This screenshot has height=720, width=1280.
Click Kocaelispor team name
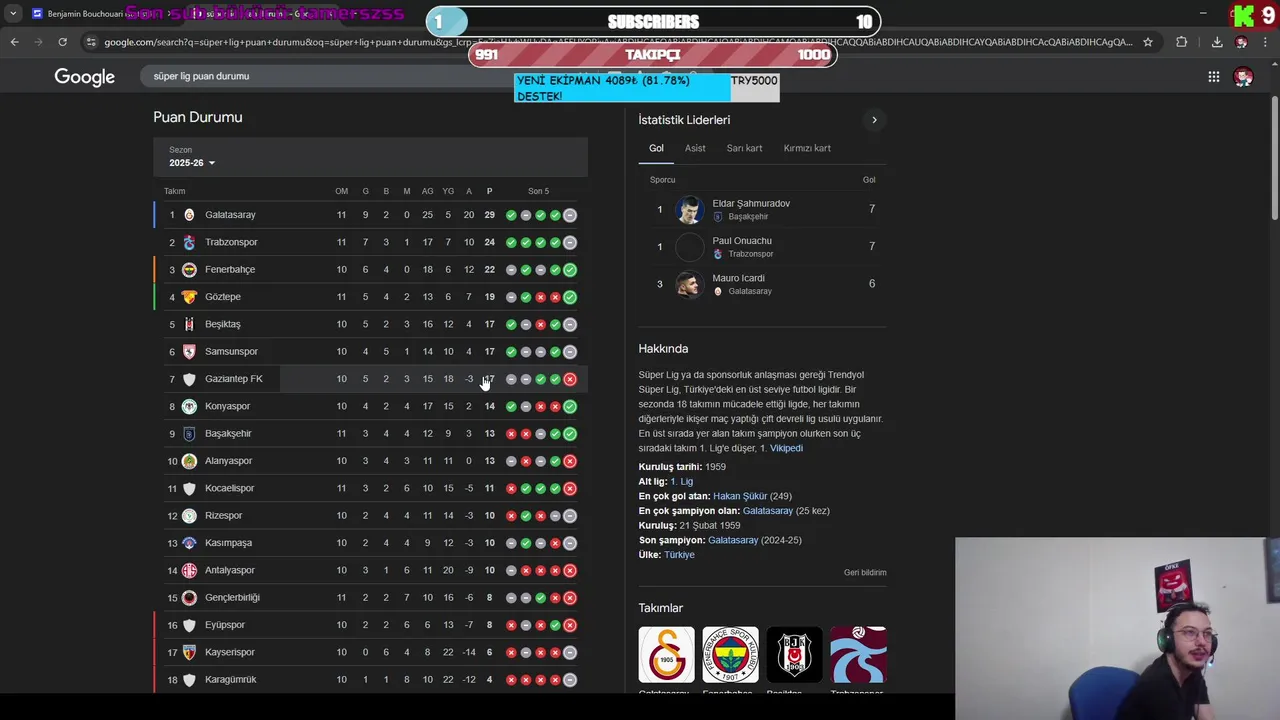(x=230, y=488)
